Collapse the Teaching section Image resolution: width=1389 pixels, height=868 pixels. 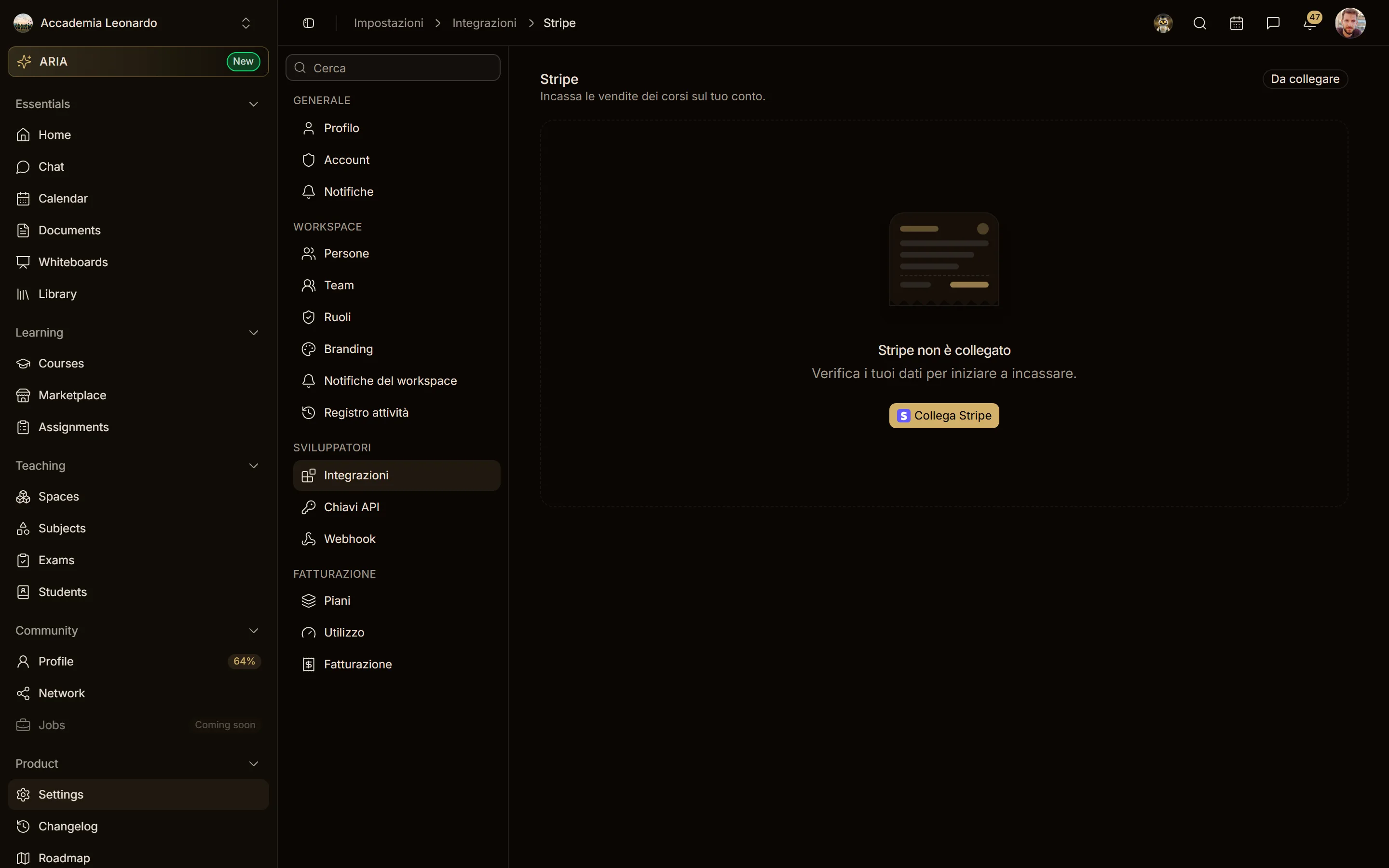[254, 465]
